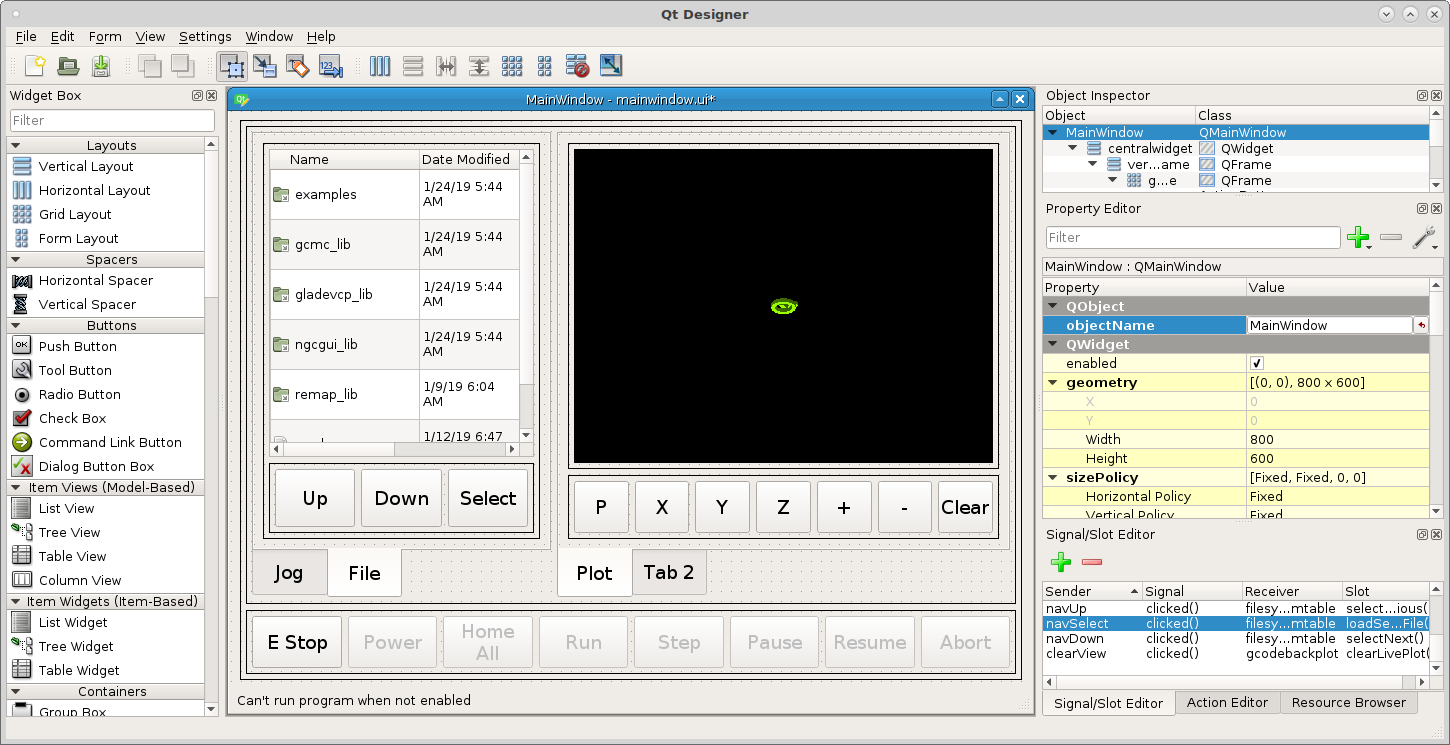This screenshot has height=745, width=1450.
Task: Click the Z view button under the plot
Action: [783, 507]
